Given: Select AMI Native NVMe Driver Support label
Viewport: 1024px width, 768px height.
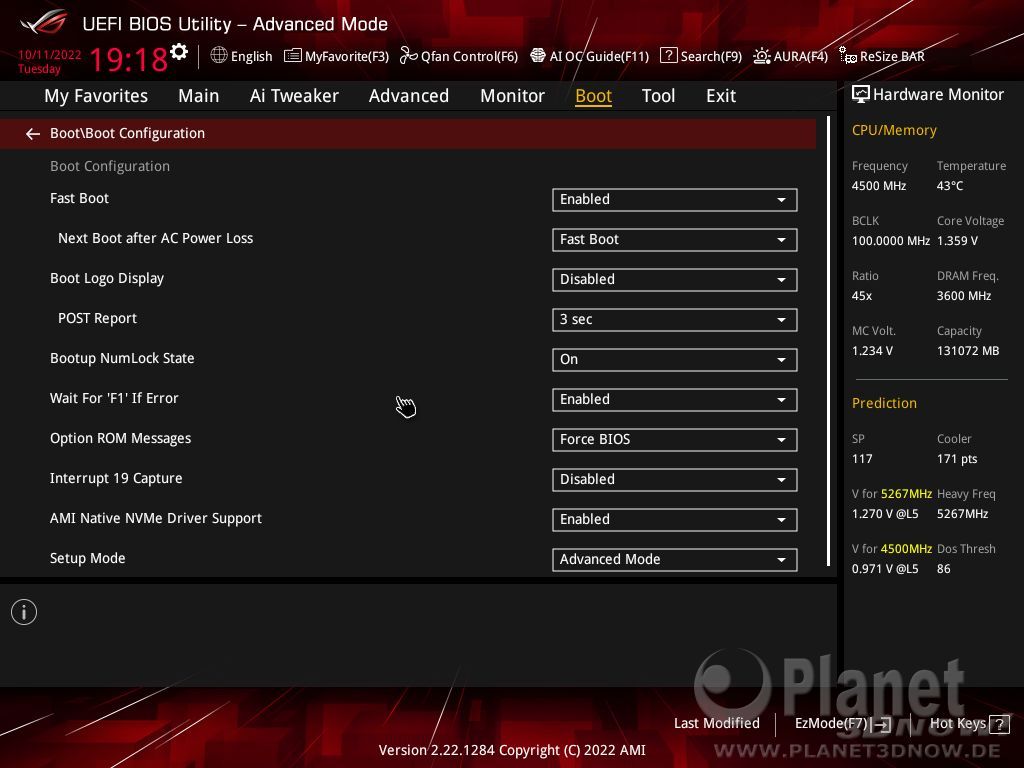Looking at the screenshot, I should (x=155, y=519).
